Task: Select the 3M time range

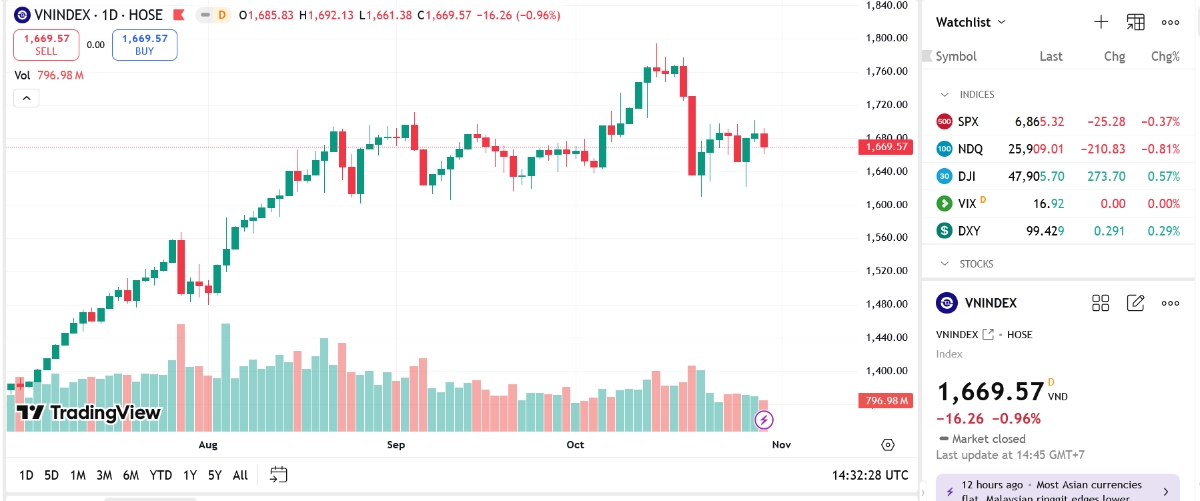Action: (104, 475)
